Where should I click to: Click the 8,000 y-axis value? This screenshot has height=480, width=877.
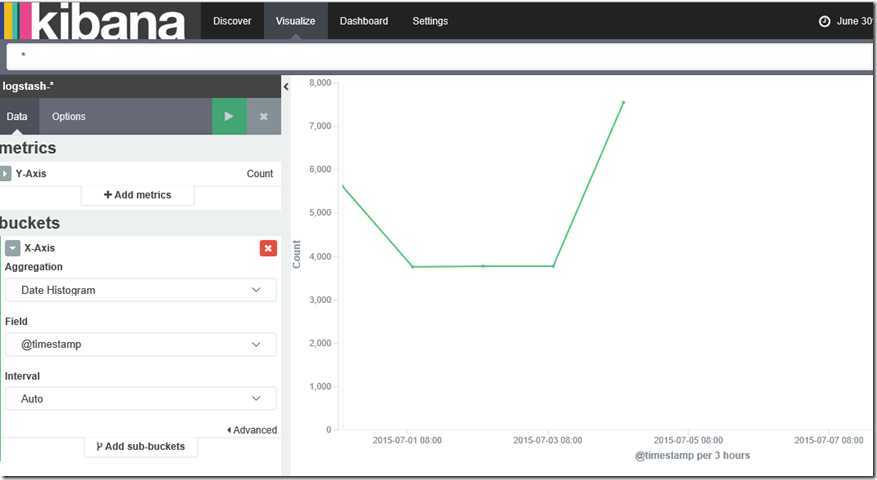pos(320,83)
